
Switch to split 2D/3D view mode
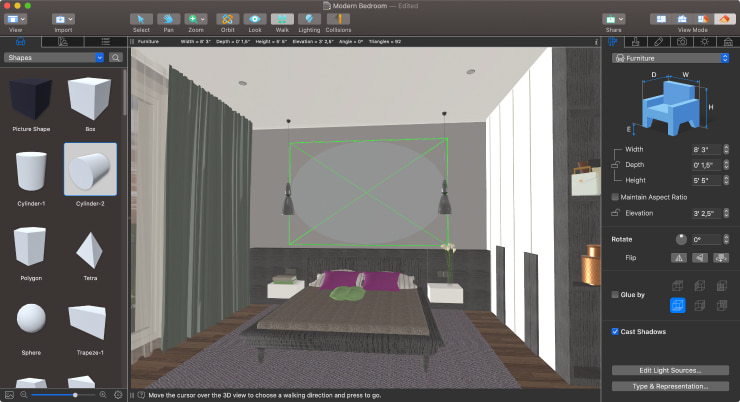click(x=703, y=19)
